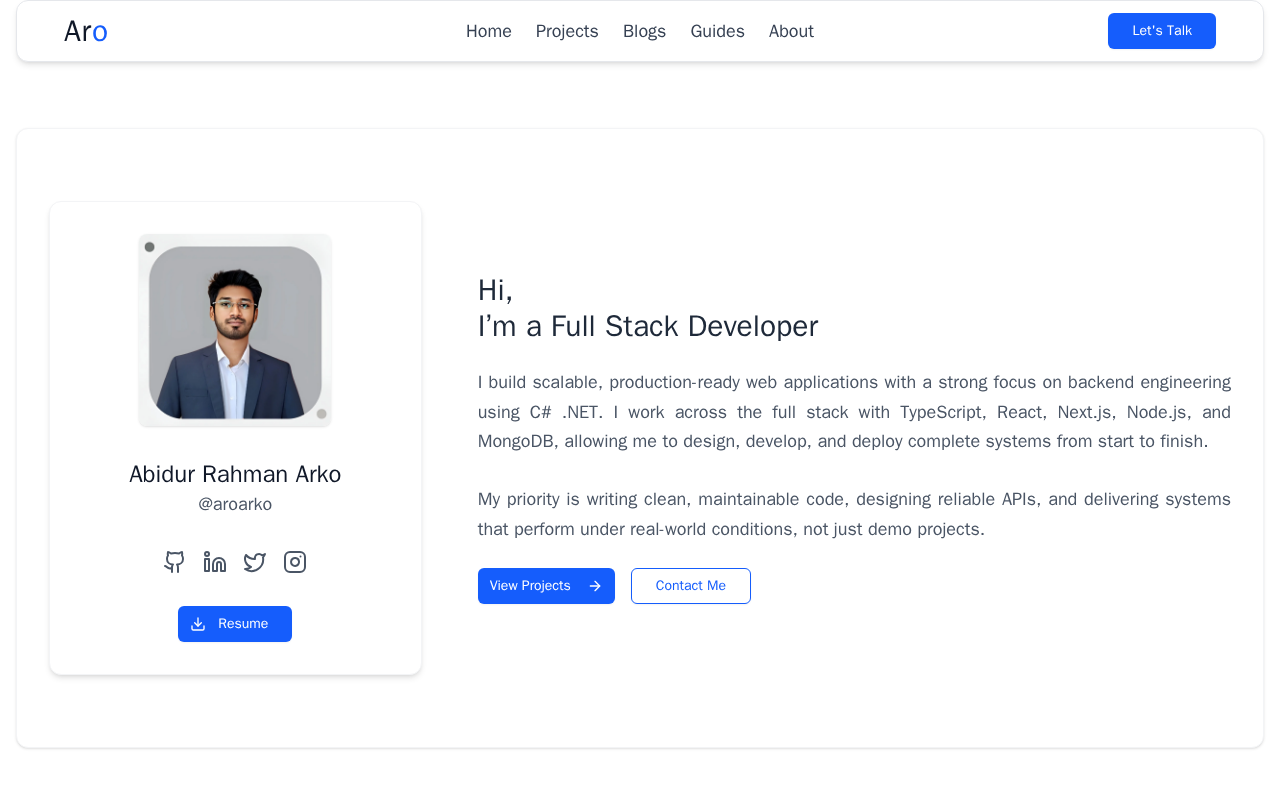This screenshot has width=1280, height=800.
Task: Open the GitHub profile icon
Action: 175,562
